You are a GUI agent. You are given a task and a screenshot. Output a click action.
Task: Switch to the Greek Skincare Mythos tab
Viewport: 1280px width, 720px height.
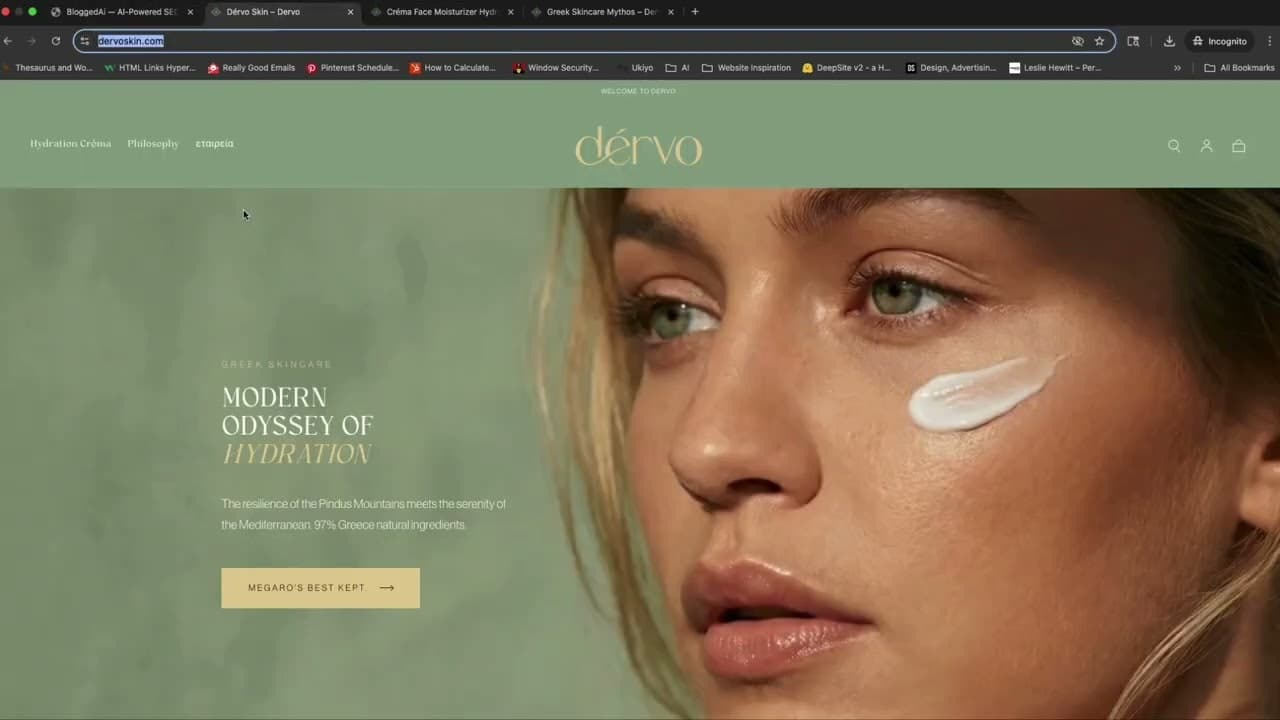[600, 11]
